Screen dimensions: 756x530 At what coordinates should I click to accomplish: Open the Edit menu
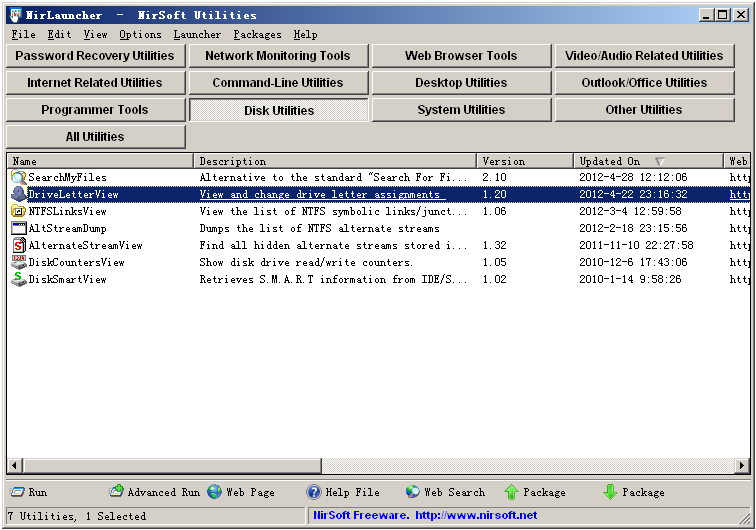coord(59,35)
